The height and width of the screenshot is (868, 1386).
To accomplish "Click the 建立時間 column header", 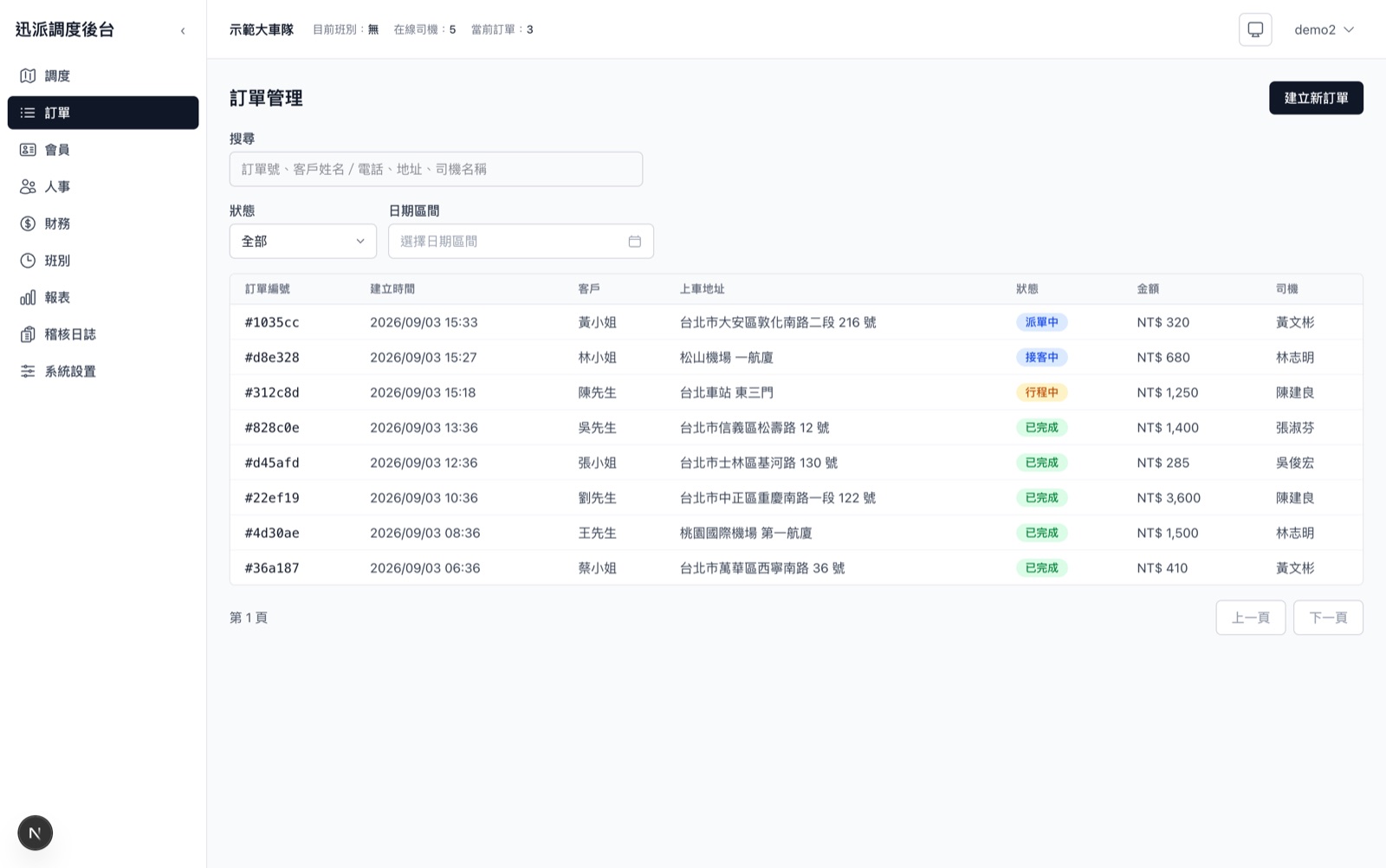I will [x=392, y=289].
